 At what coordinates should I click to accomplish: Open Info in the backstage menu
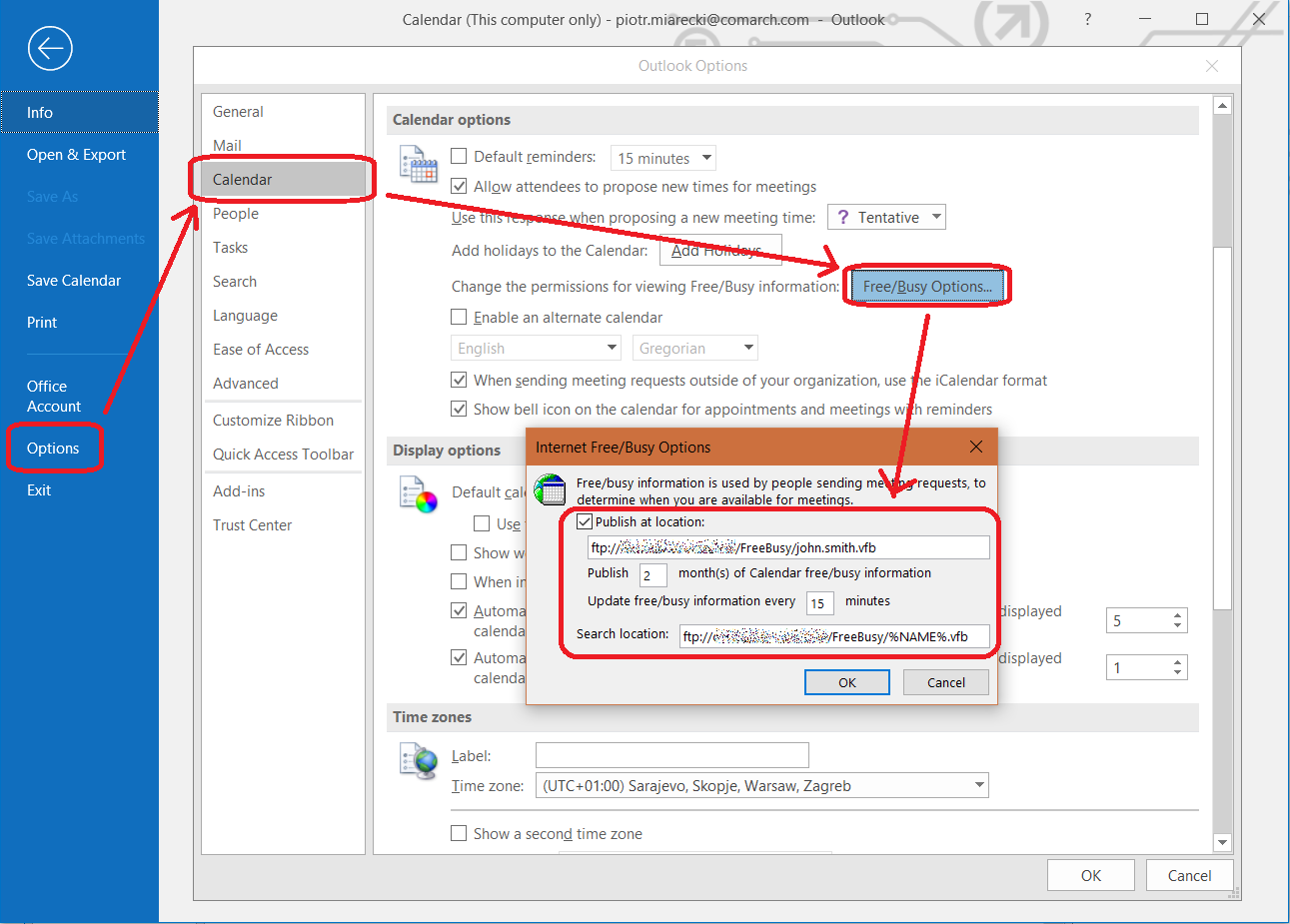click(79, 113)
